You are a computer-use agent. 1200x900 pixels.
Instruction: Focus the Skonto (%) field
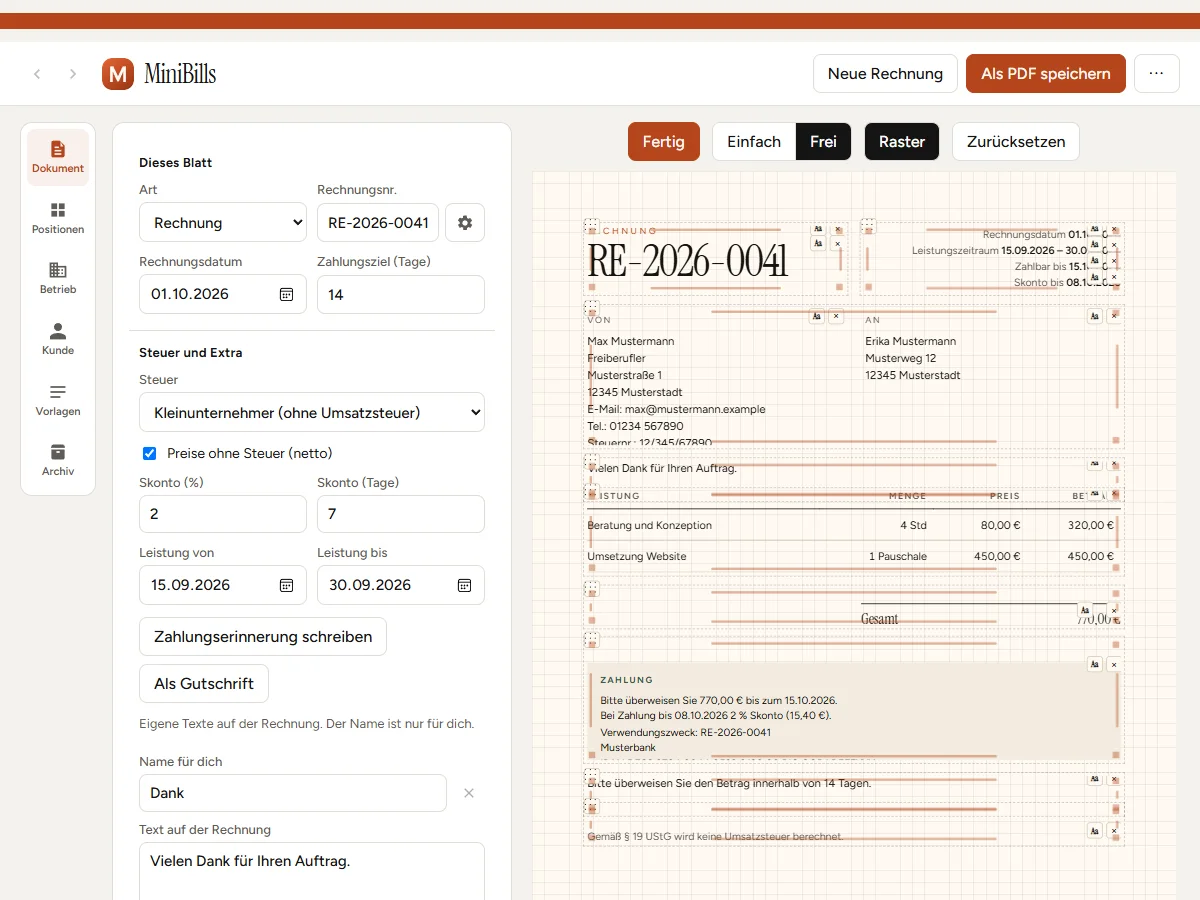[223, 514]
